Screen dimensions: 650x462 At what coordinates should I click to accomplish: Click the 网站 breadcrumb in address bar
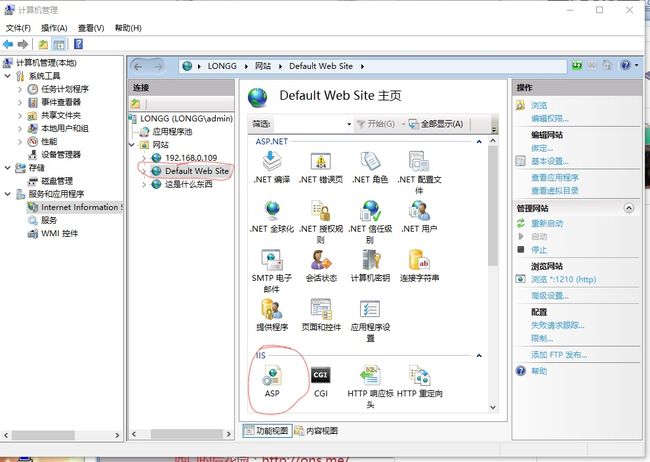click(263, 66)
